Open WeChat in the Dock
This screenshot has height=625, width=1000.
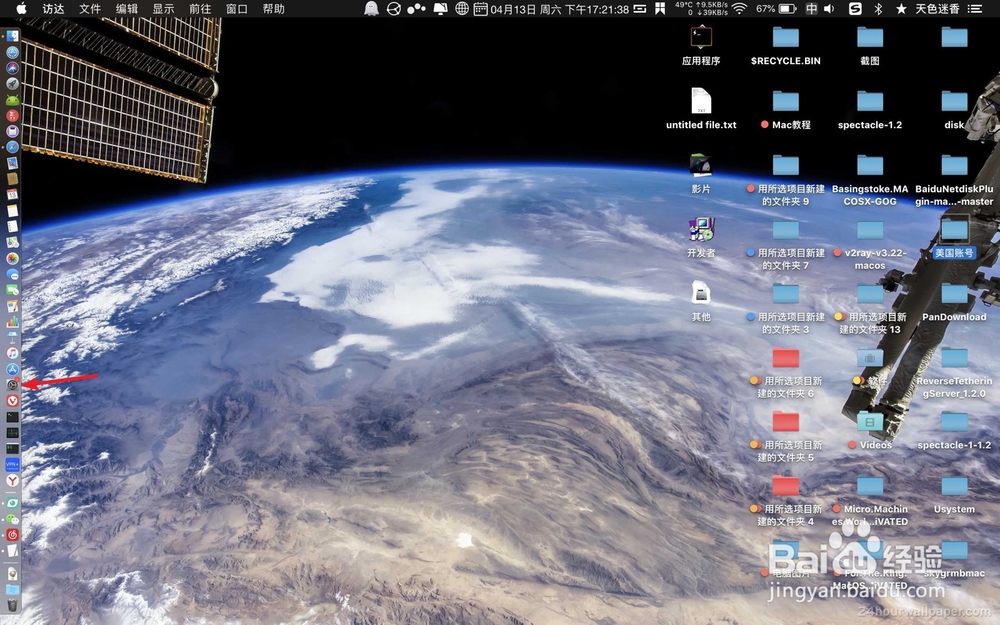(x=12, y=519)
